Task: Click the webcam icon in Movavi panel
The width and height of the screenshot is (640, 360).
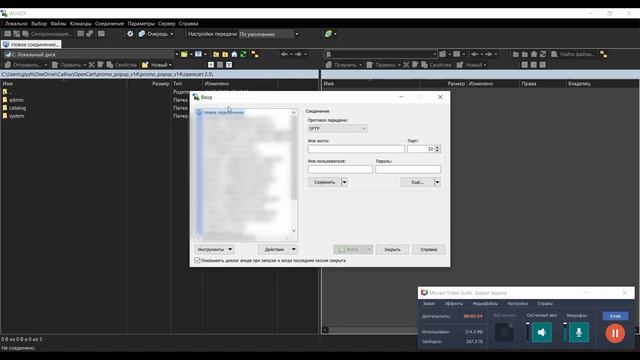Action: (x=504, y=333)
